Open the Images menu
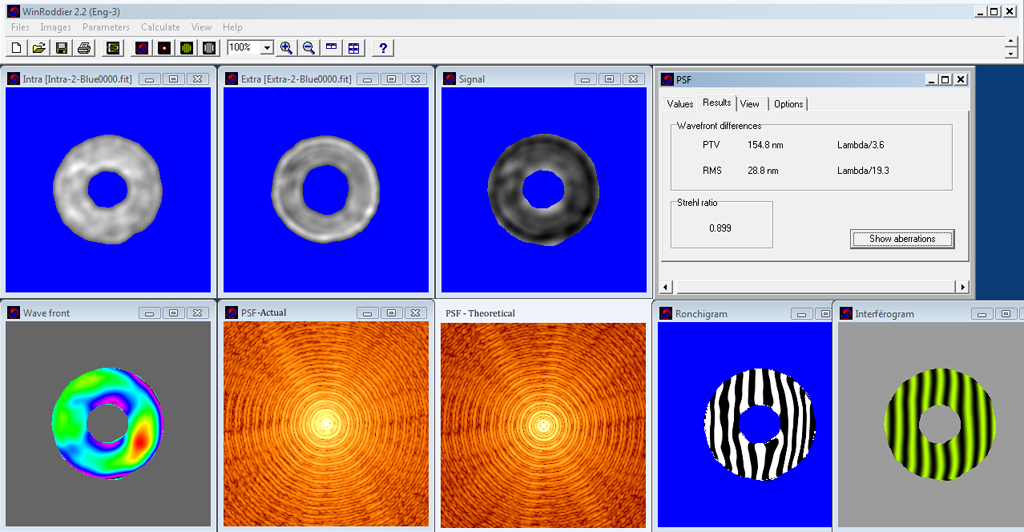 (x=56, y=27)
